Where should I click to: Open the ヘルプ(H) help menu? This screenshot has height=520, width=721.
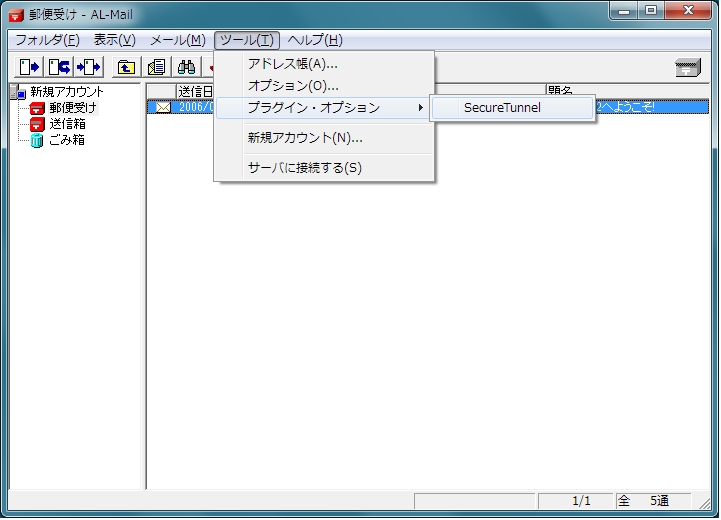pos(314,40)
